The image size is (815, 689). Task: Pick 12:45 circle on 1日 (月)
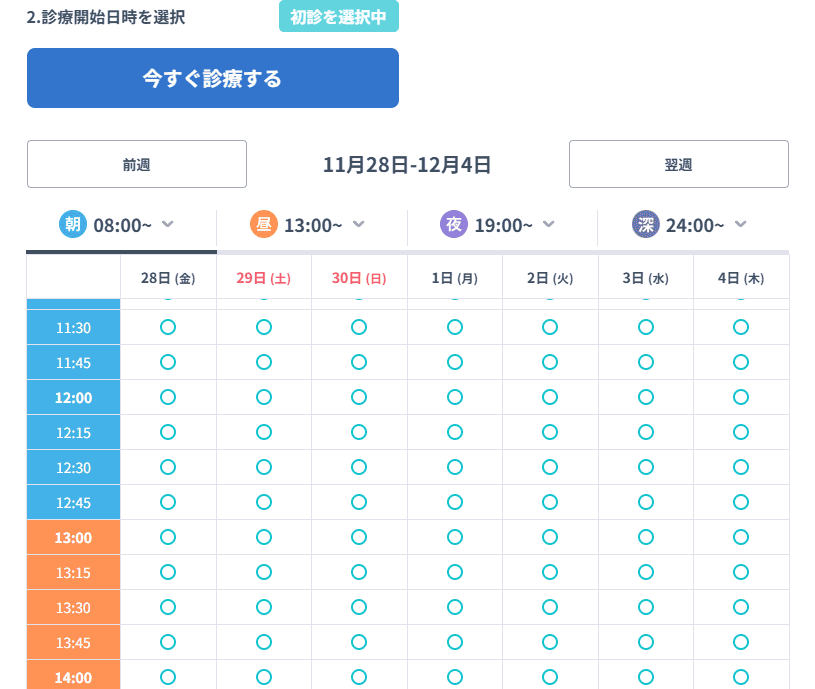pos(455,502)
